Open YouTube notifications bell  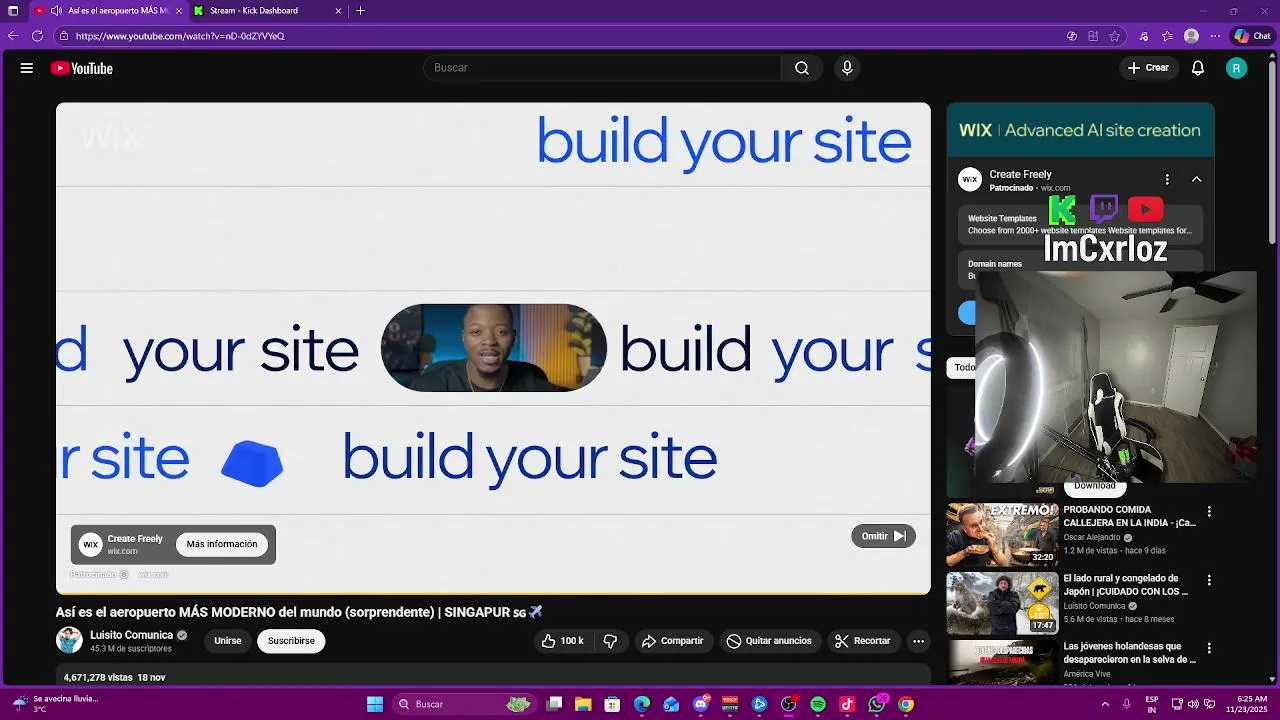point(1198,68)
